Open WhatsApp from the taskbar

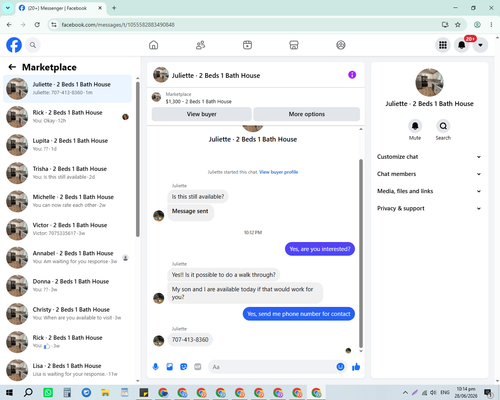(x=48, y=393)
